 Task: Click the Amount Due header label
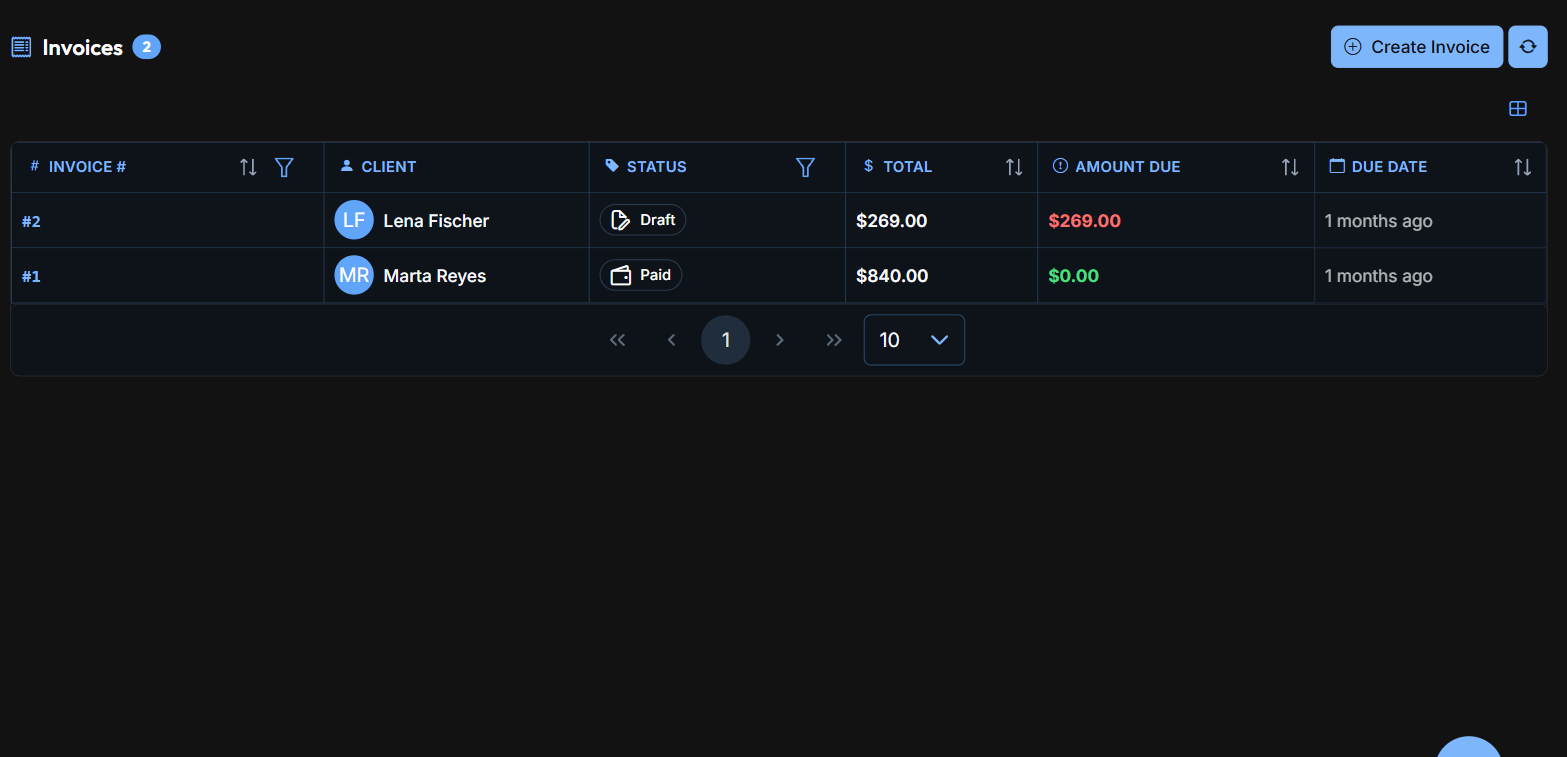coord(1127,167)
